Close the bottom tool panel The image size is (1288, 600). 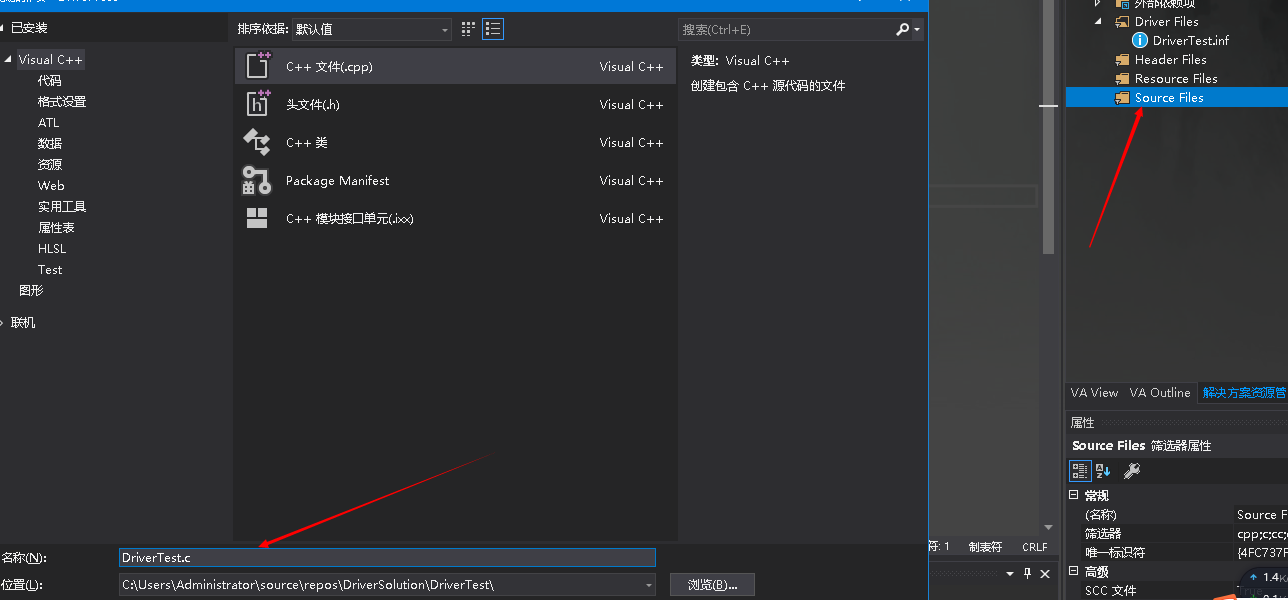point(1045,574)
